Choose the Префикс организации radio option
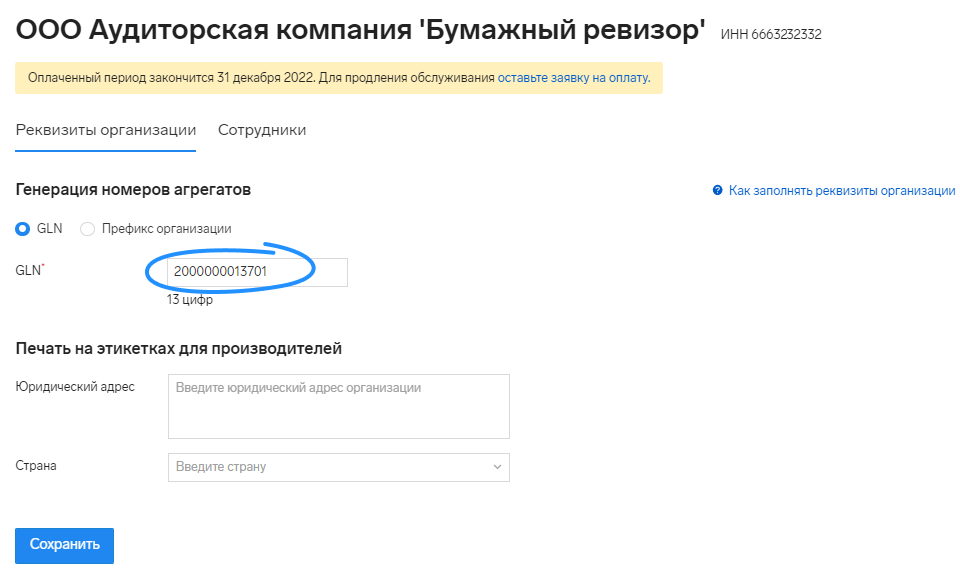960x574 pixels. (x=88, y=229)
